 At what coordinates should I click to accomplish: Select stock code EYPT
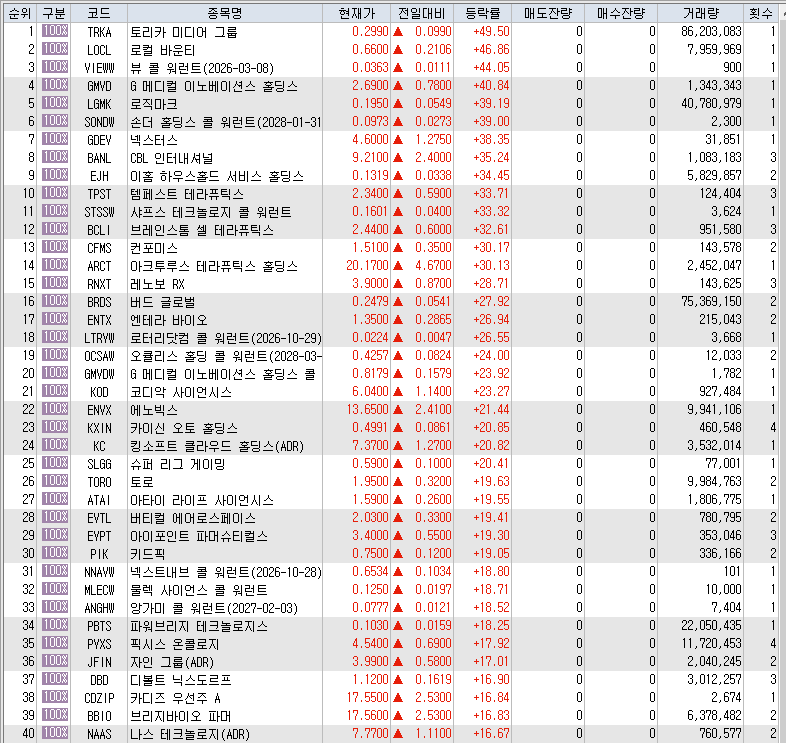(x=99, y=536)
